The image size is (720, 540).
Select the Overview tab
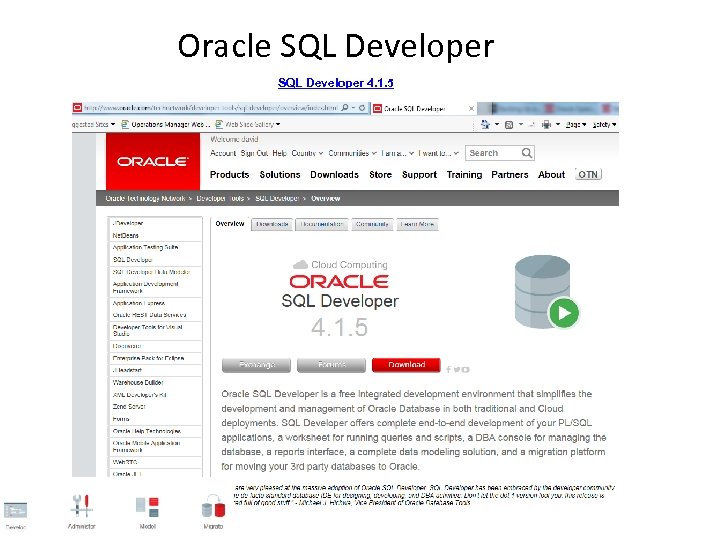(x=230, y=224)
